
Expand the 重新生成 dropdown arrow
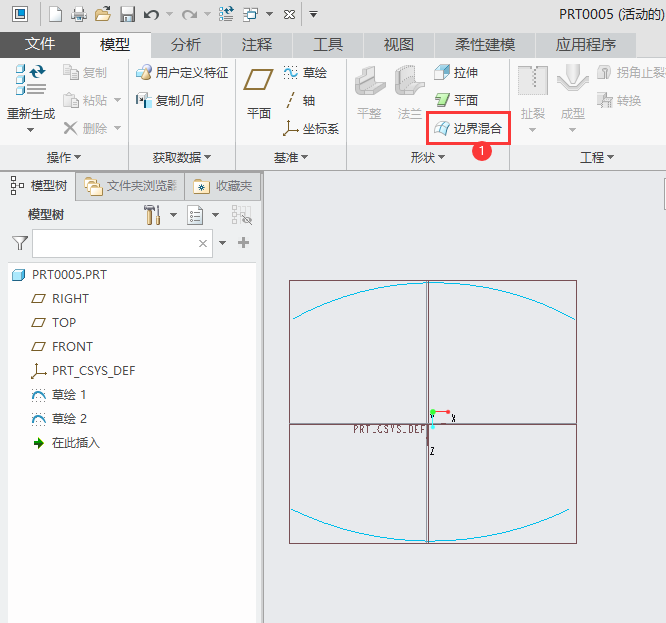[x=31, y=130]
